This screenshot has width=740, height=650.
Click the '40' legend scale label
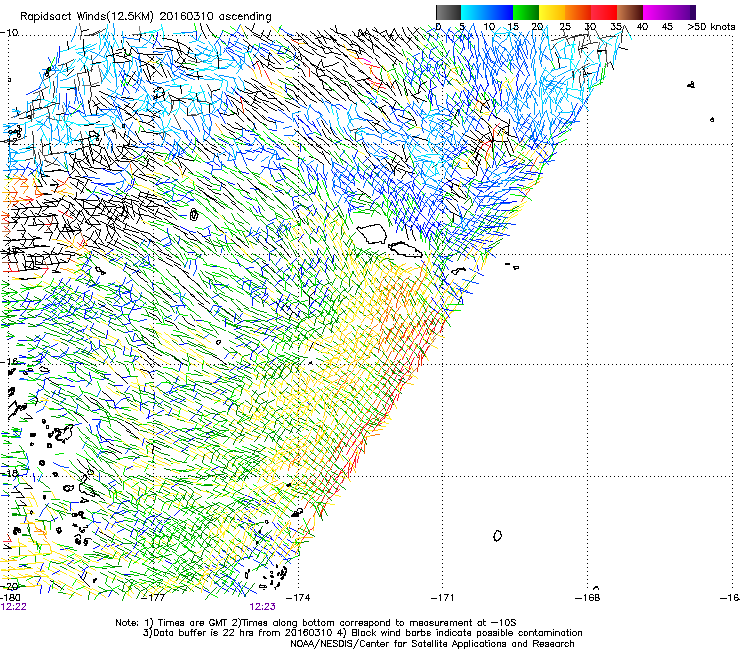click(642, 27)
